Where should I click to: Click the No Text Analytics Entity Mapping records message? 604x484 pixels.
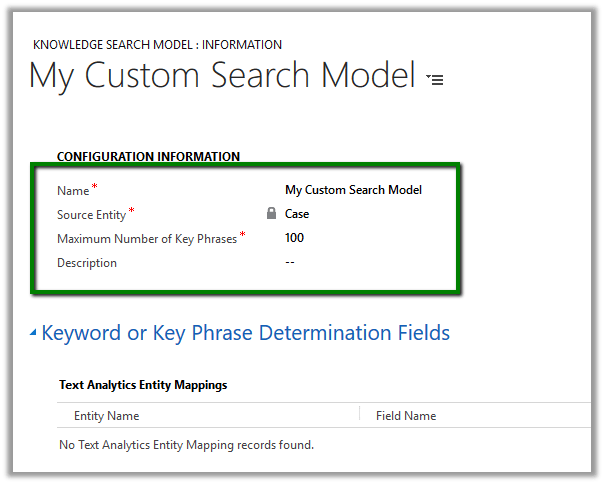point(186,445)
